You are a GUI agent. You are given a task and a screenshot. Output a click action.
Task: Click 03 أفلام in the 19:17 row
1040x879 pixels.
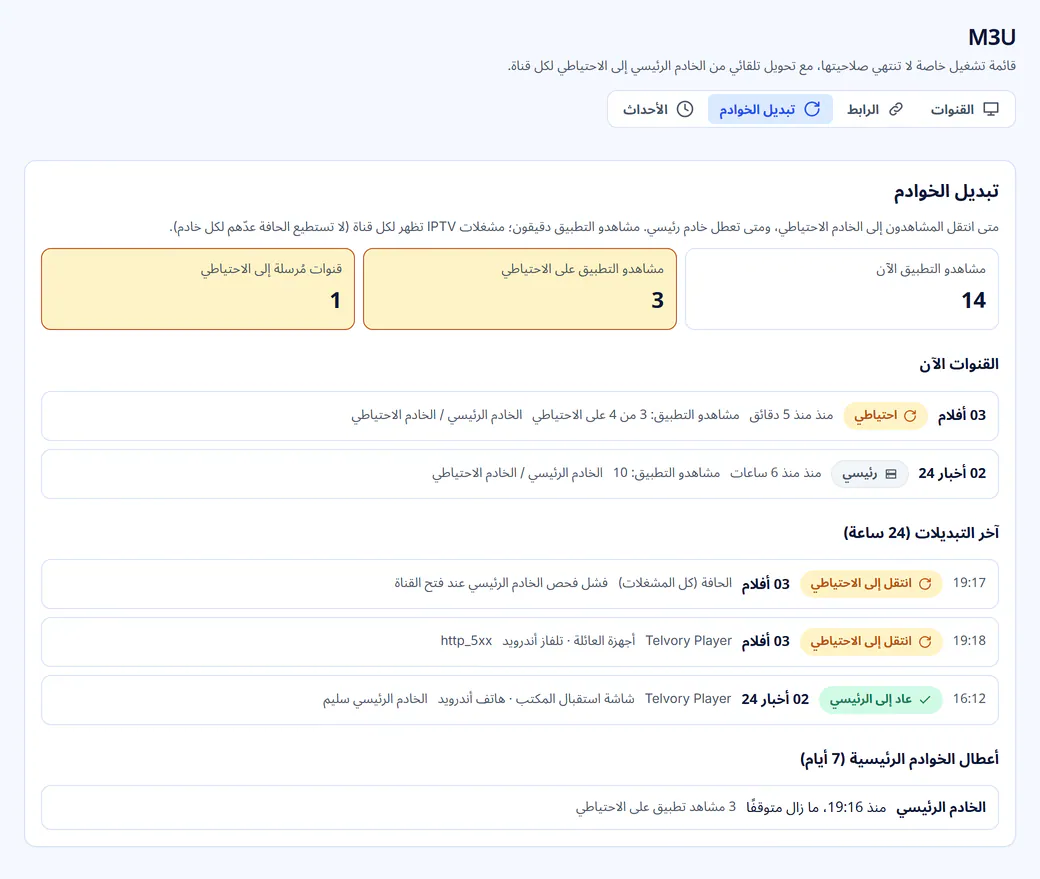765,584
